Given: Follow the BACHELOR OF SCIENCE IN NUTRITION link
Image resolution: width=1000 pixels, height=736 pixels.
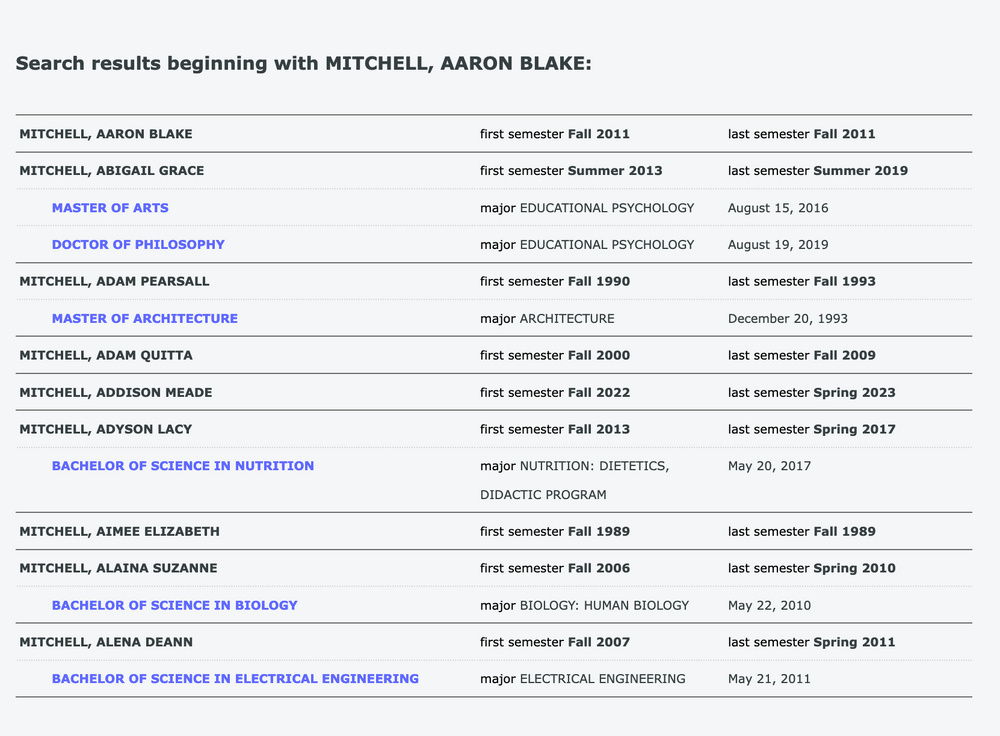Looking at the screenshot, I should 183,466.
